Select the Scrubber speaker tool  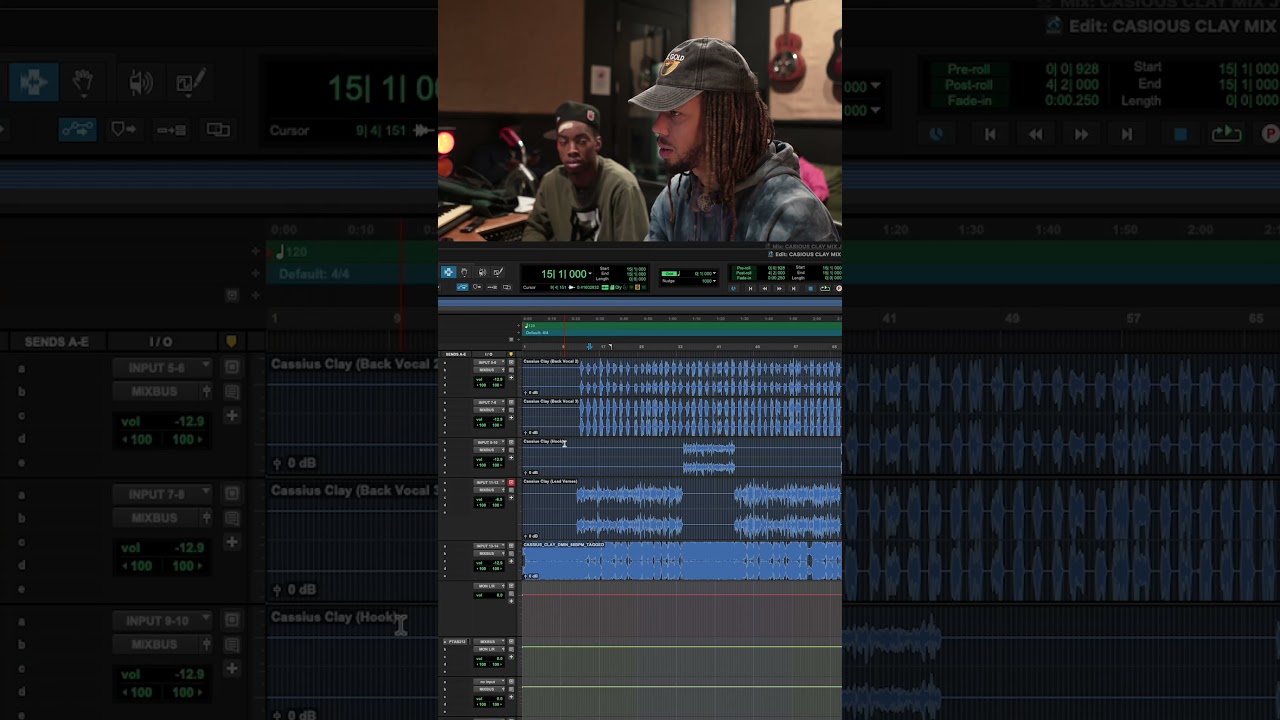(482, 272)
